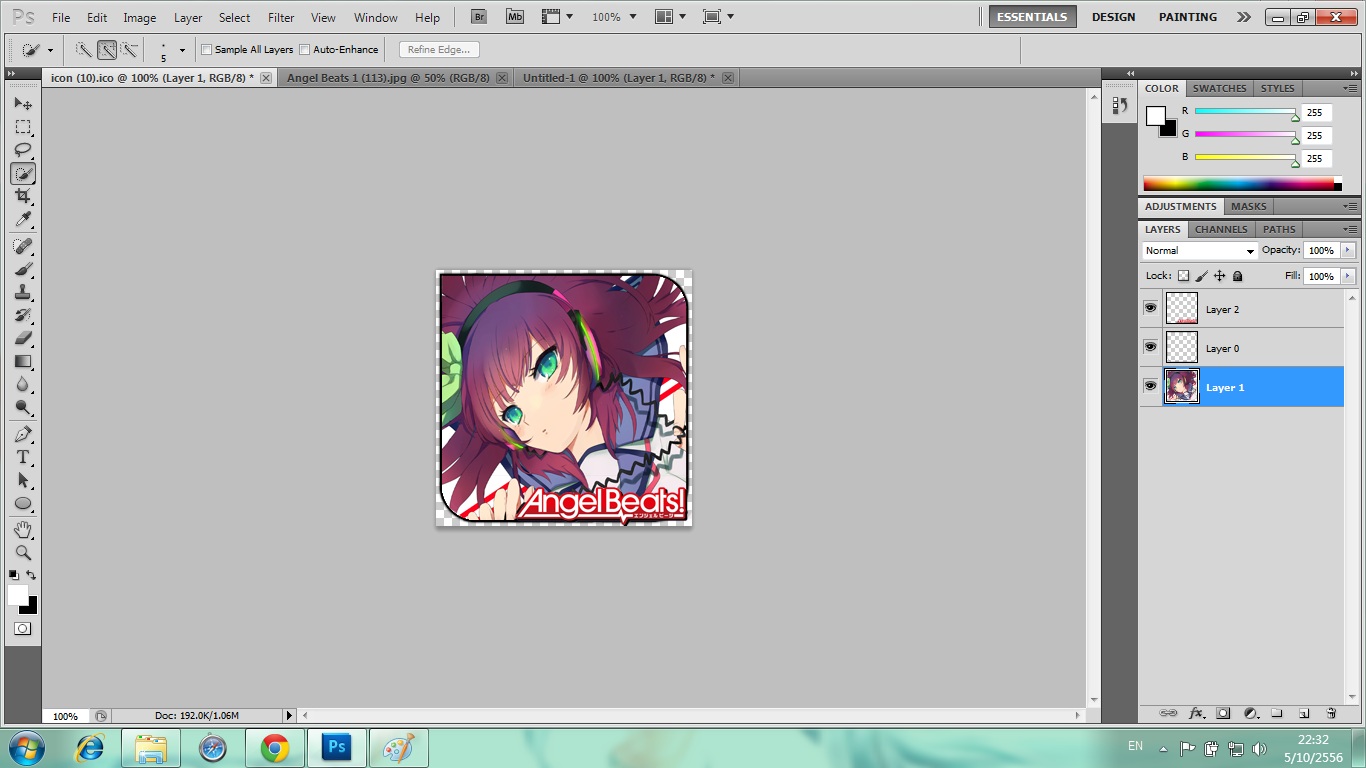Select the Eraser tool
The width and height of the screenshot is (1366, 768).
(23, 338)
